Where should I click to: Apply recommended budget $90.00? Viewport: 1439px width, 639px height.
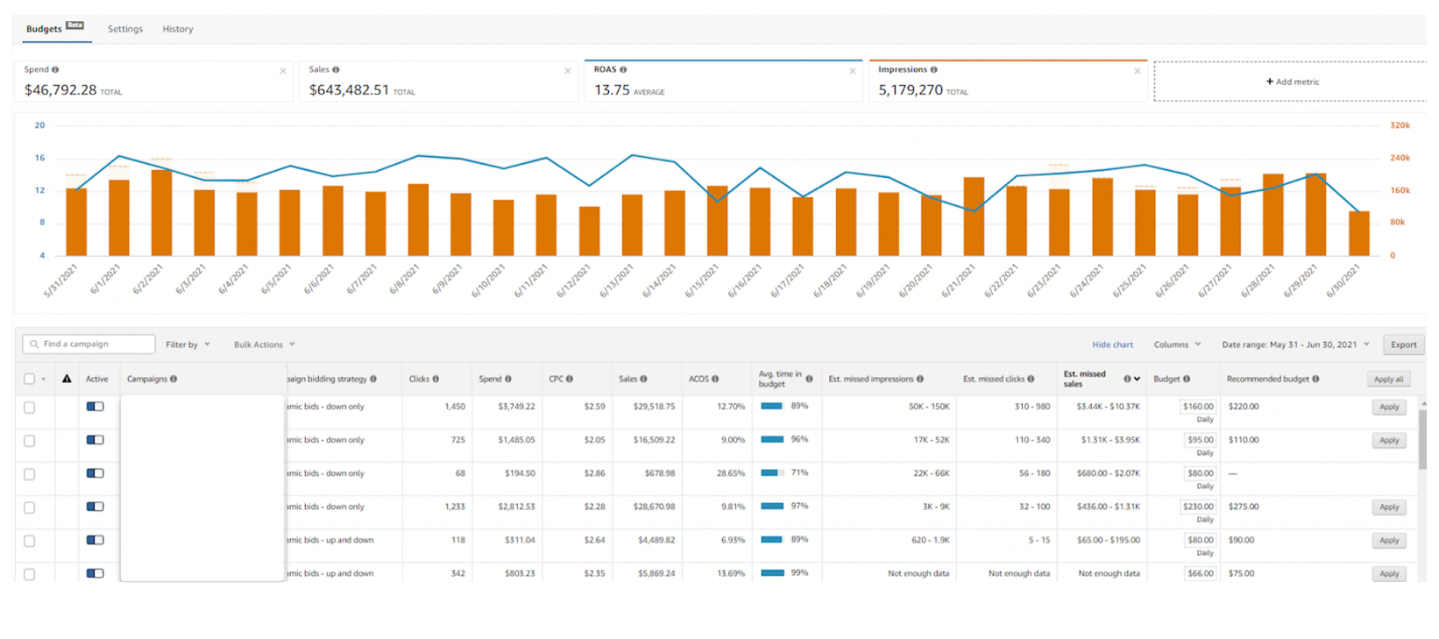[1389, 540]
